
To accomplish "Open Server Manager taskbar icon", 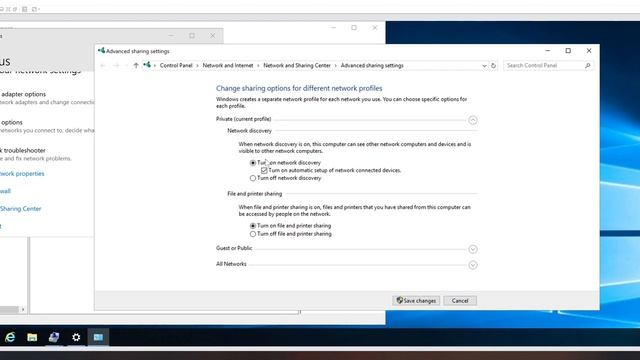I will point(54,337).
